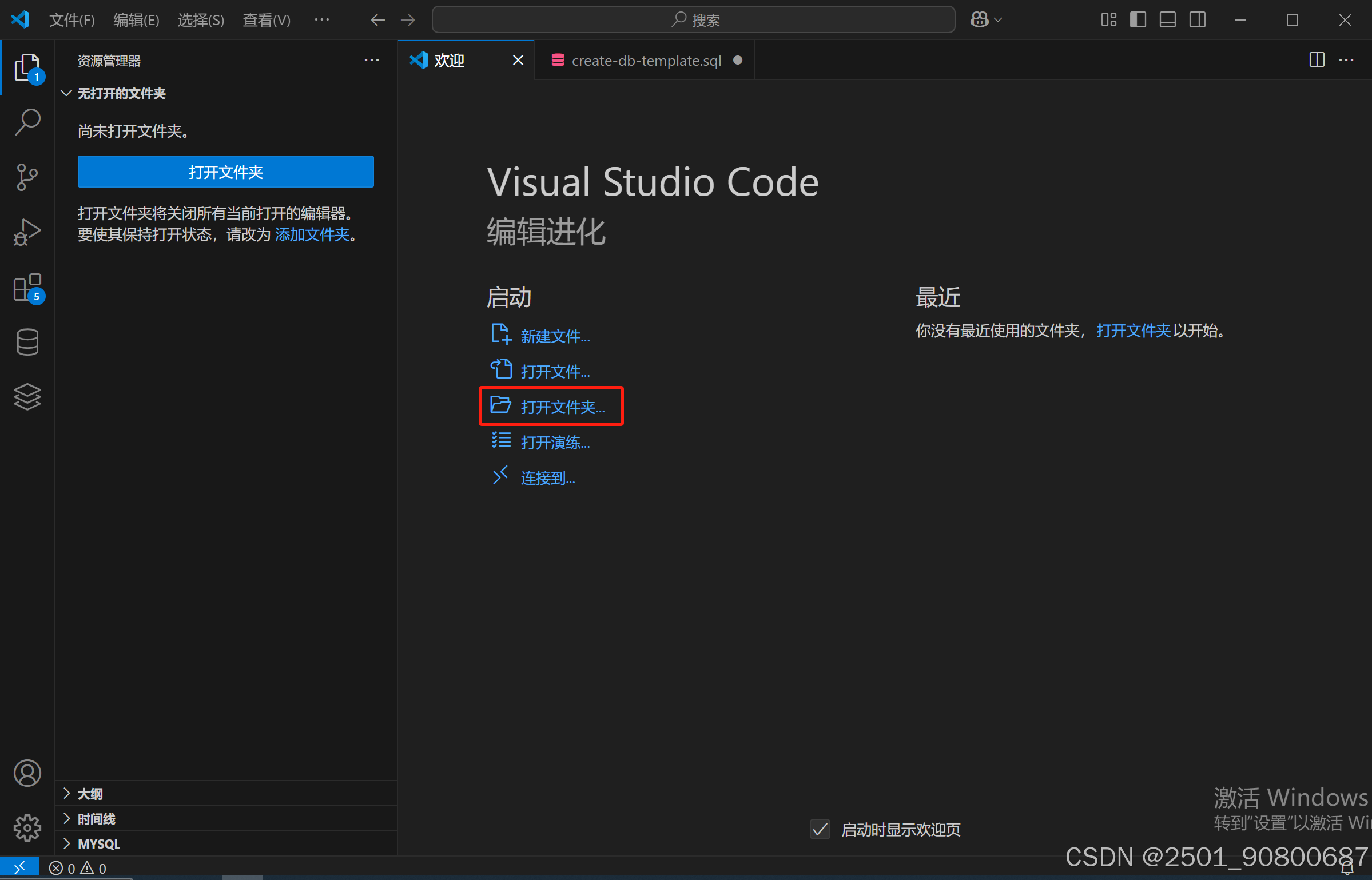Click the top search command box
This screenshot has width=1372, height=880.
[x=693, y=20]
